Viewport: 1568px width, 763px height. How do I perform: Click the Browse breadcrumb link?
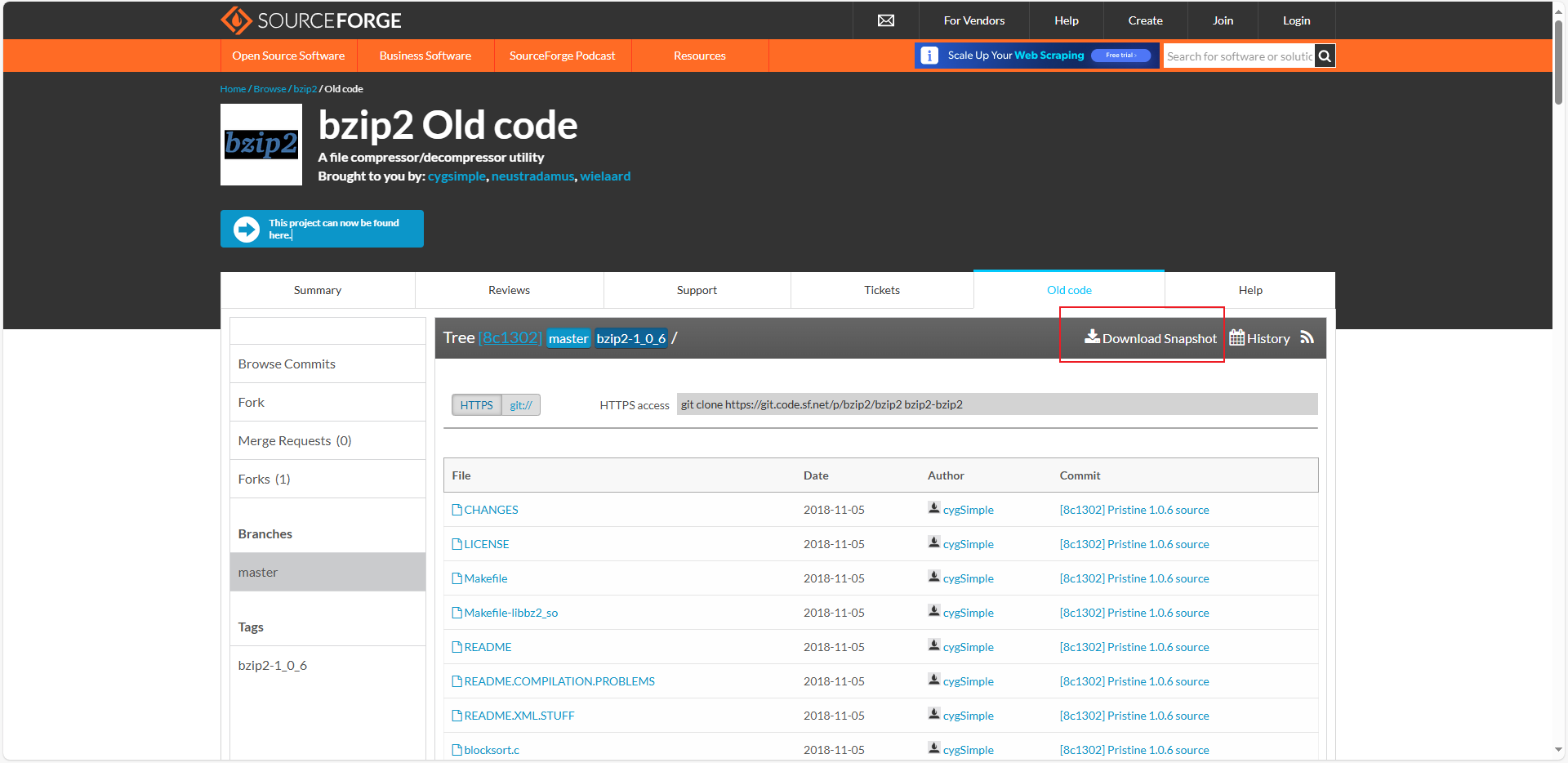click(x=269, y=89)
